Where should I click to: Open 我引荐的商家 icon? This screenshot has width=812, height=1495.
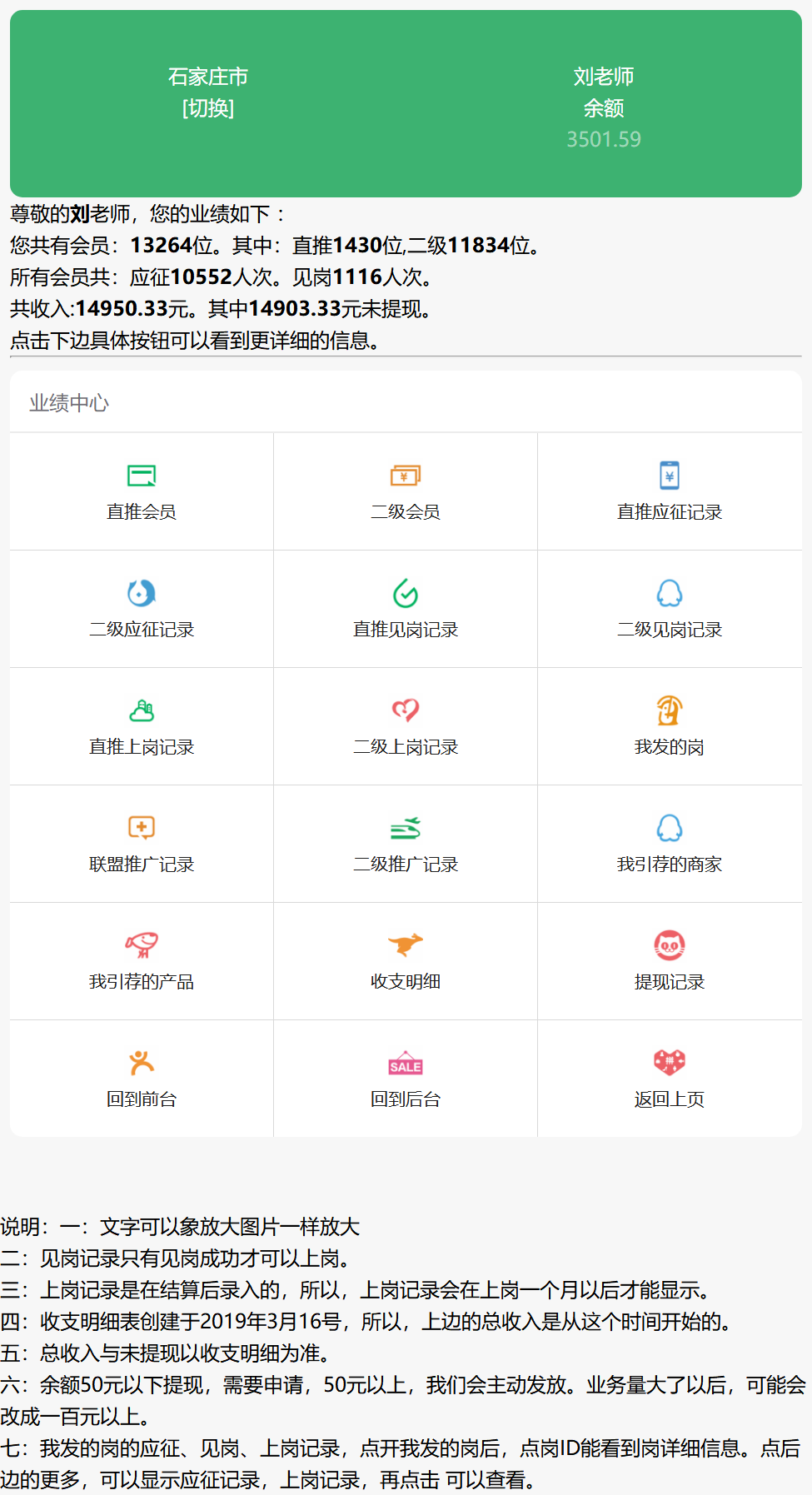[x=670, y=828]
